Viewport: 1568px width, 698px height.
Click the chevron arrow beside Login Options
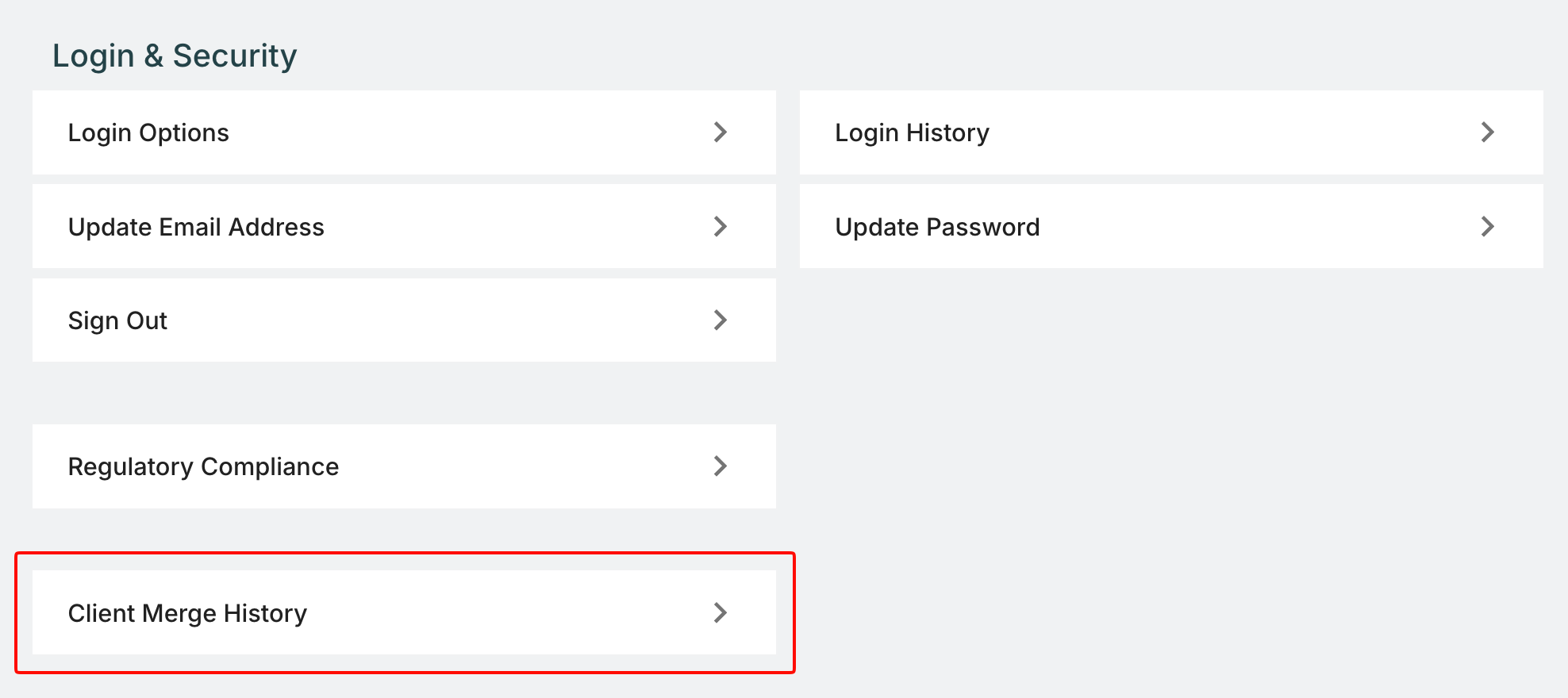pyautogui.click(x=720, y=132)
